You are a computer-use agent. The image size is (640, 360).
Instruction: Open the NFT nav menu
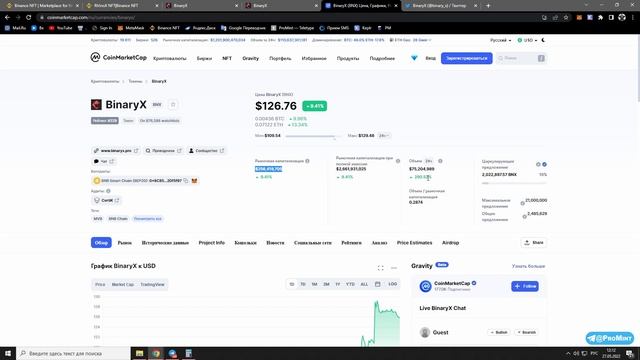(x=227, y=58)
